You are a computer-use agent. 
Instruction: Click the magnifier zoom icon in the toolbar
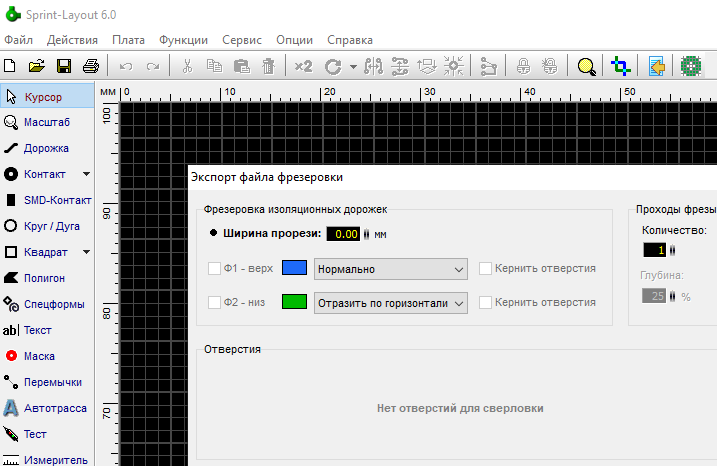click(587, 67)
